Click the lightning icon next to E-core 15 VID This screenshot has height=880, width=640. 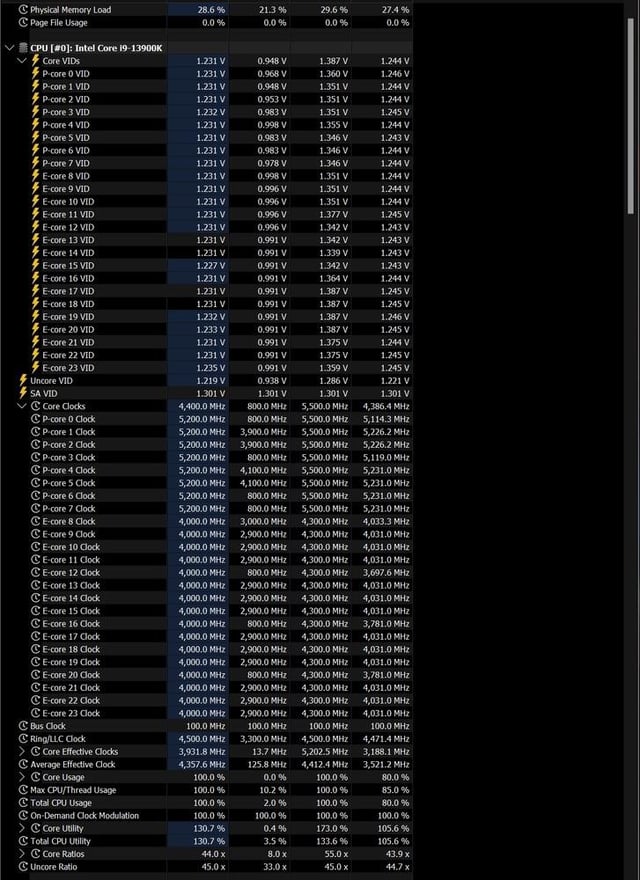coord(35,265)
